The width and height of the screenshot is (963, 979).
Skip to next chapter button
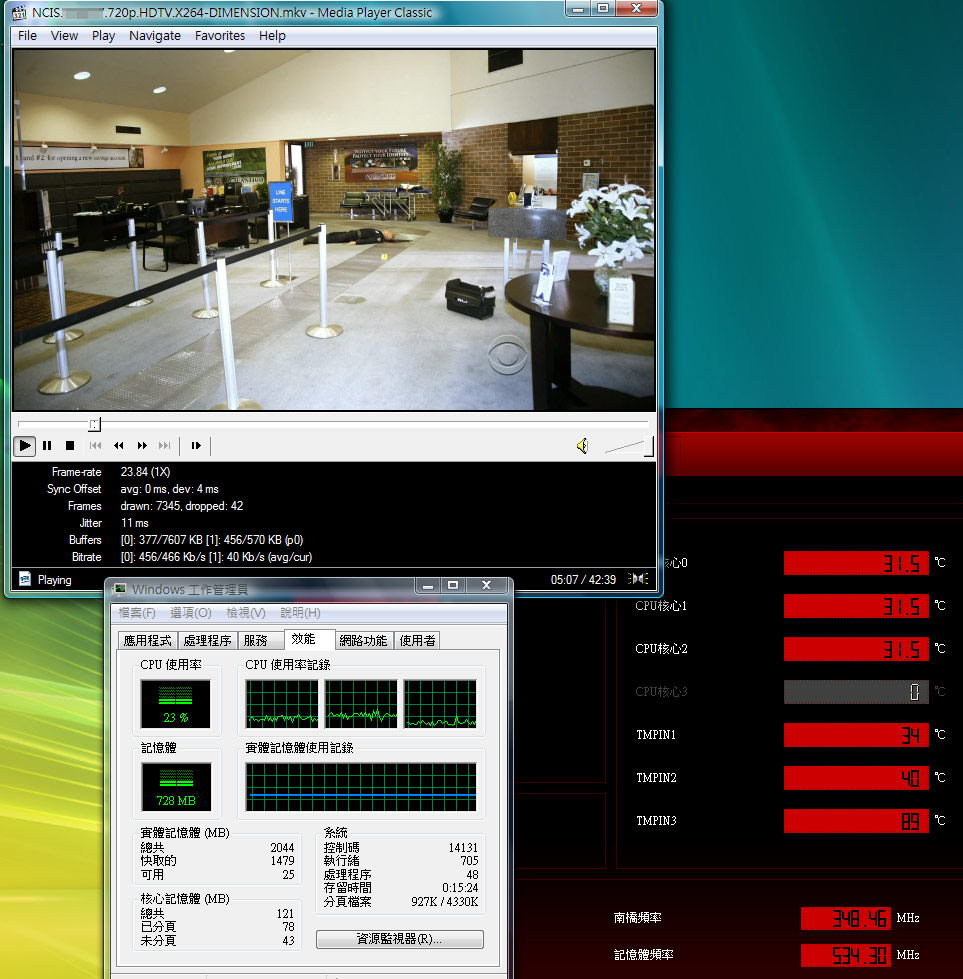[165, 446]
